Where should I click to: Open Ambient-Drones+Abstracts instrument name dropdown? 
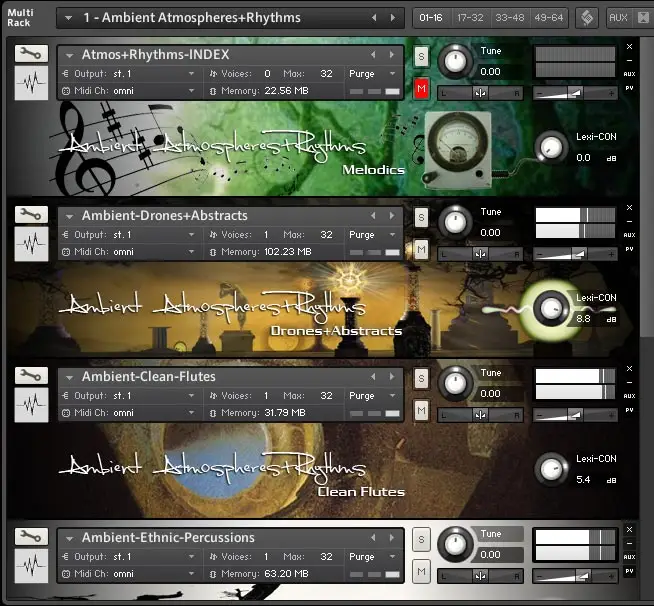tap(69, 216)
